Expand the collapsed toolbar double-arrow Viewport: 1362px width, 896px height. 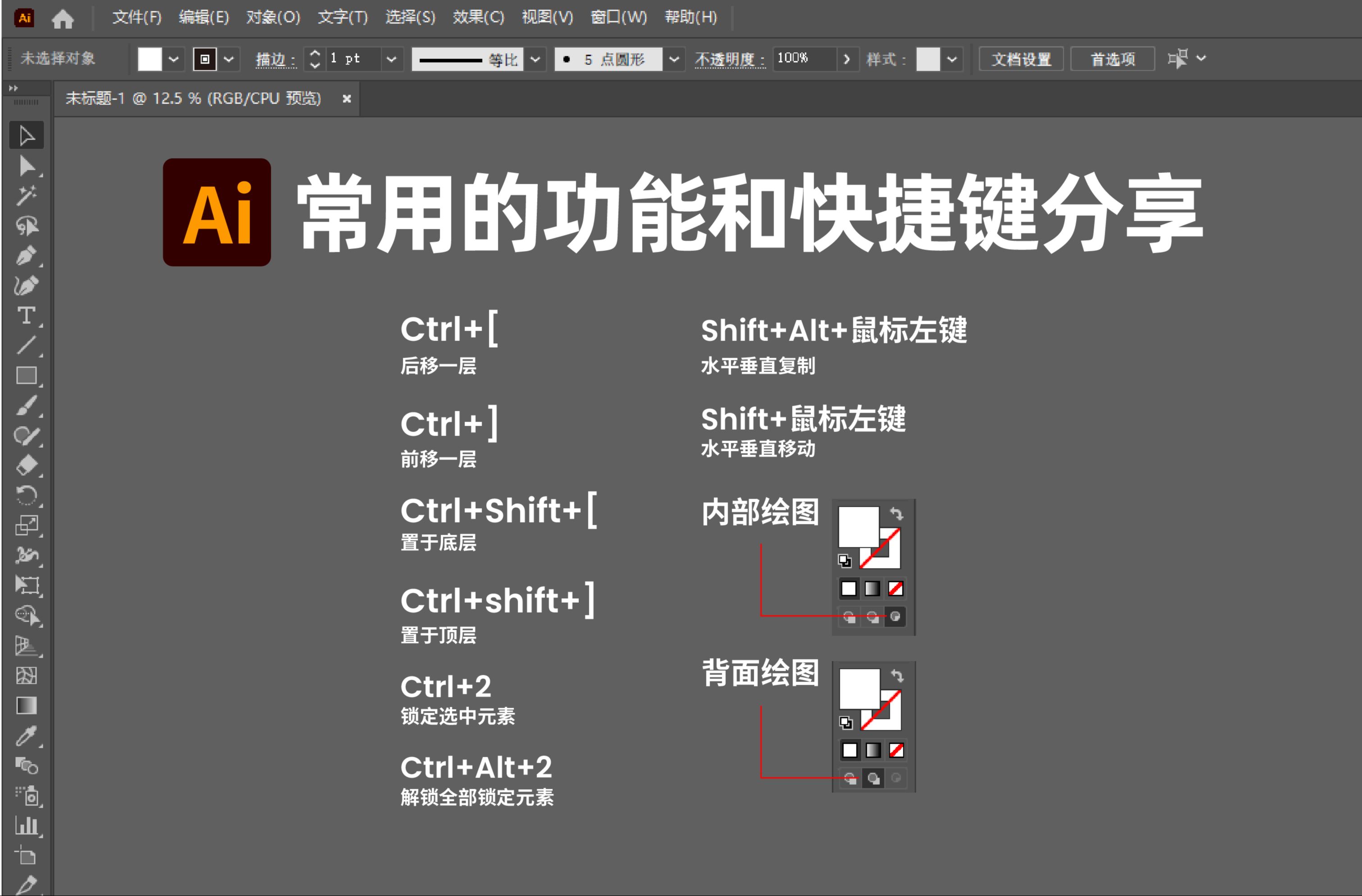(13, 88)
